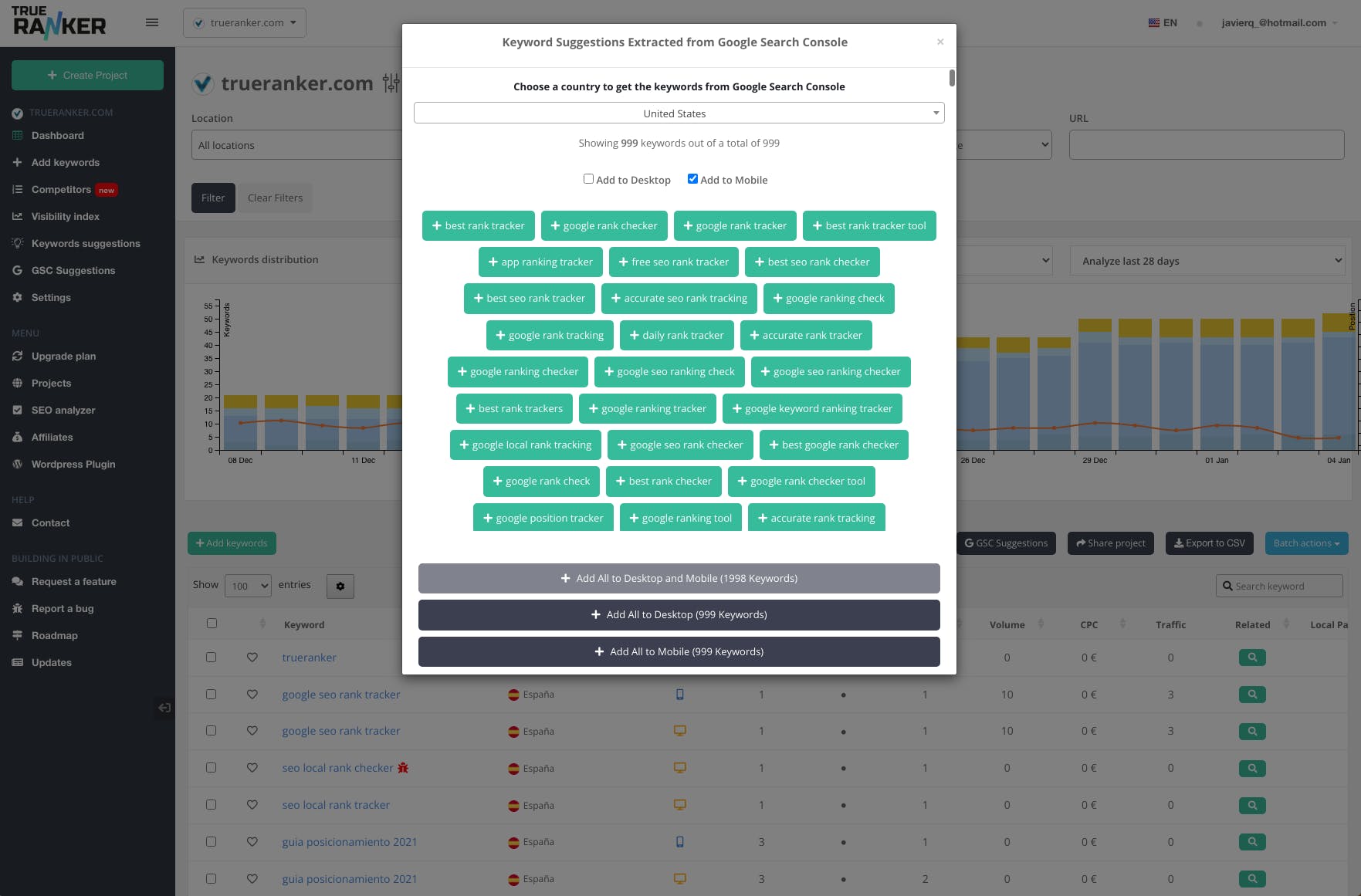
Task: Click the Create Project button
Action: point(87,75)
